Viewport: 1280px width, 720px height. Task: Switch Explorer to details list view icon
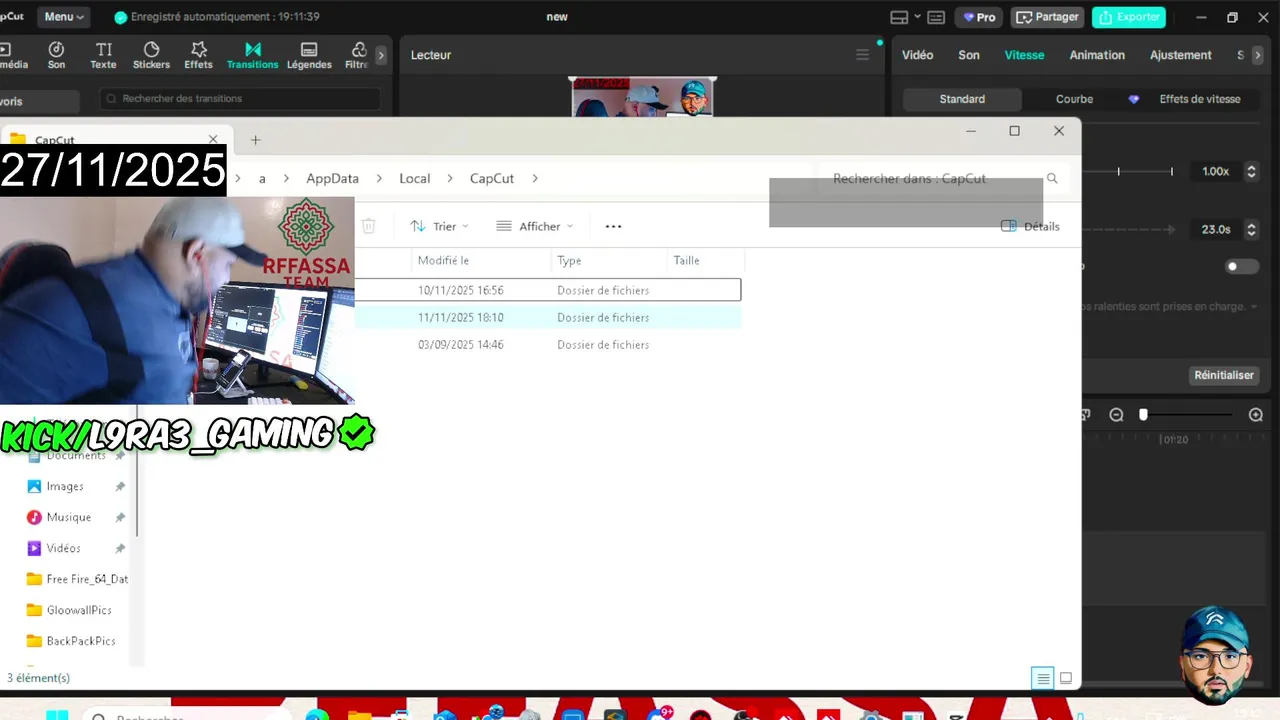pos(1043,678)
